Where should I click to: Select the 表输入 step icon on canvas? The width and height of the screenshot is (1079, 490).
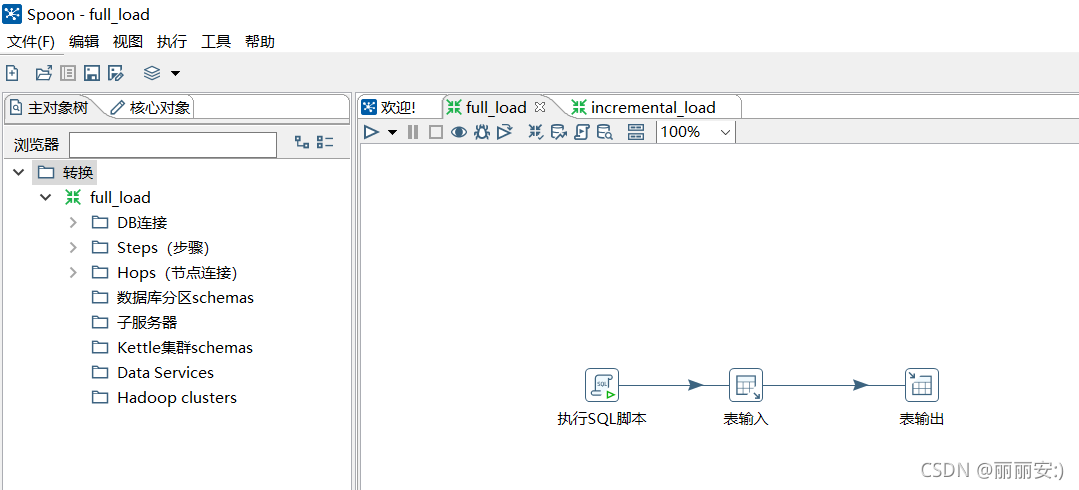pyautogui.click(x=746, y=385)
